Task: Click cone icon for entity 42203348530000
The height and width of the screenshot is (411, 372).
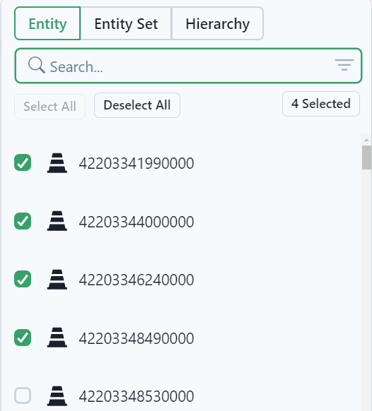Action: [x=57, y=396]
